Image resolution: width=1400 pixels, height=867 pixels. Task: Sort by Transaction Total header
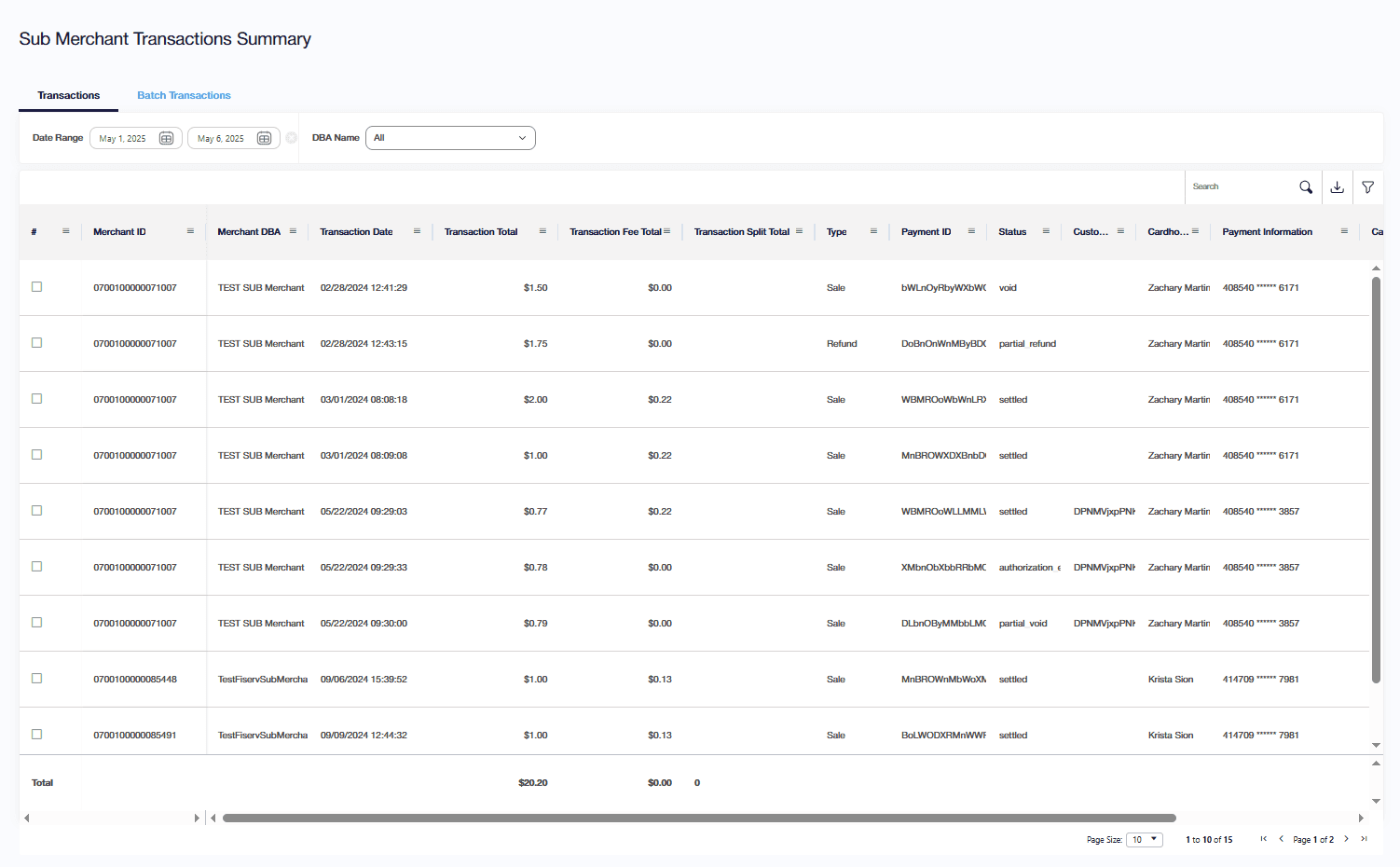pyautogui.click(x=481, y=231)
